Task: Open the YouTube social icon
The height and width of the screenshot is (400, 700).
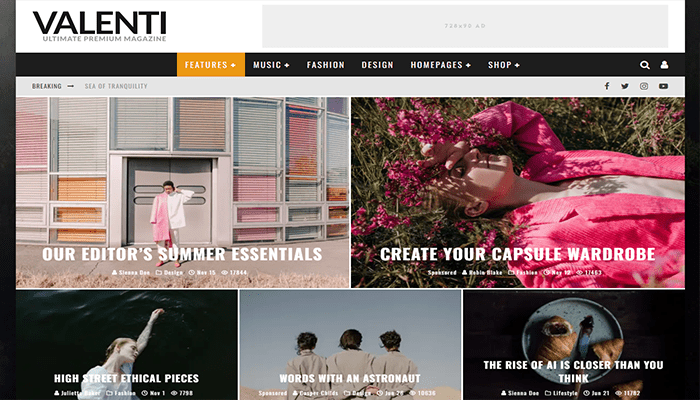Action: pos(663,86)
